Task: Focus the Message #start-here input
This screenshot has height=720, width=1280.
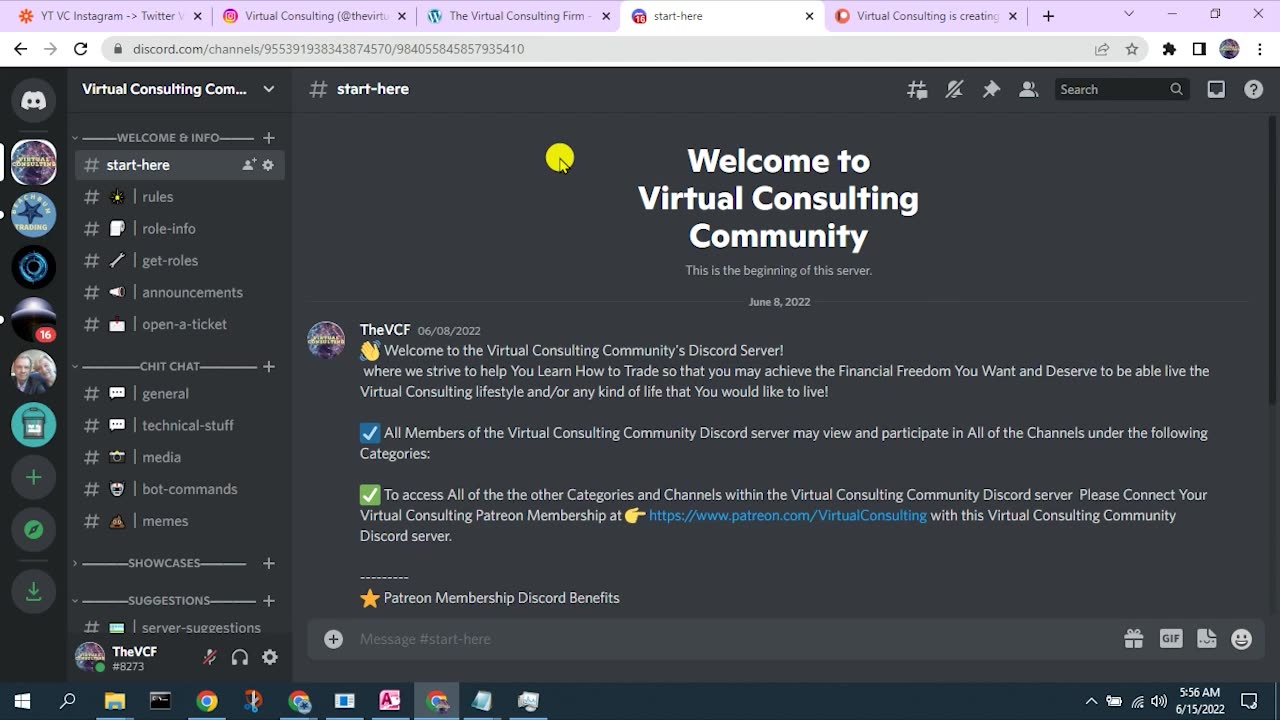Action: click(x=735, y=639)
